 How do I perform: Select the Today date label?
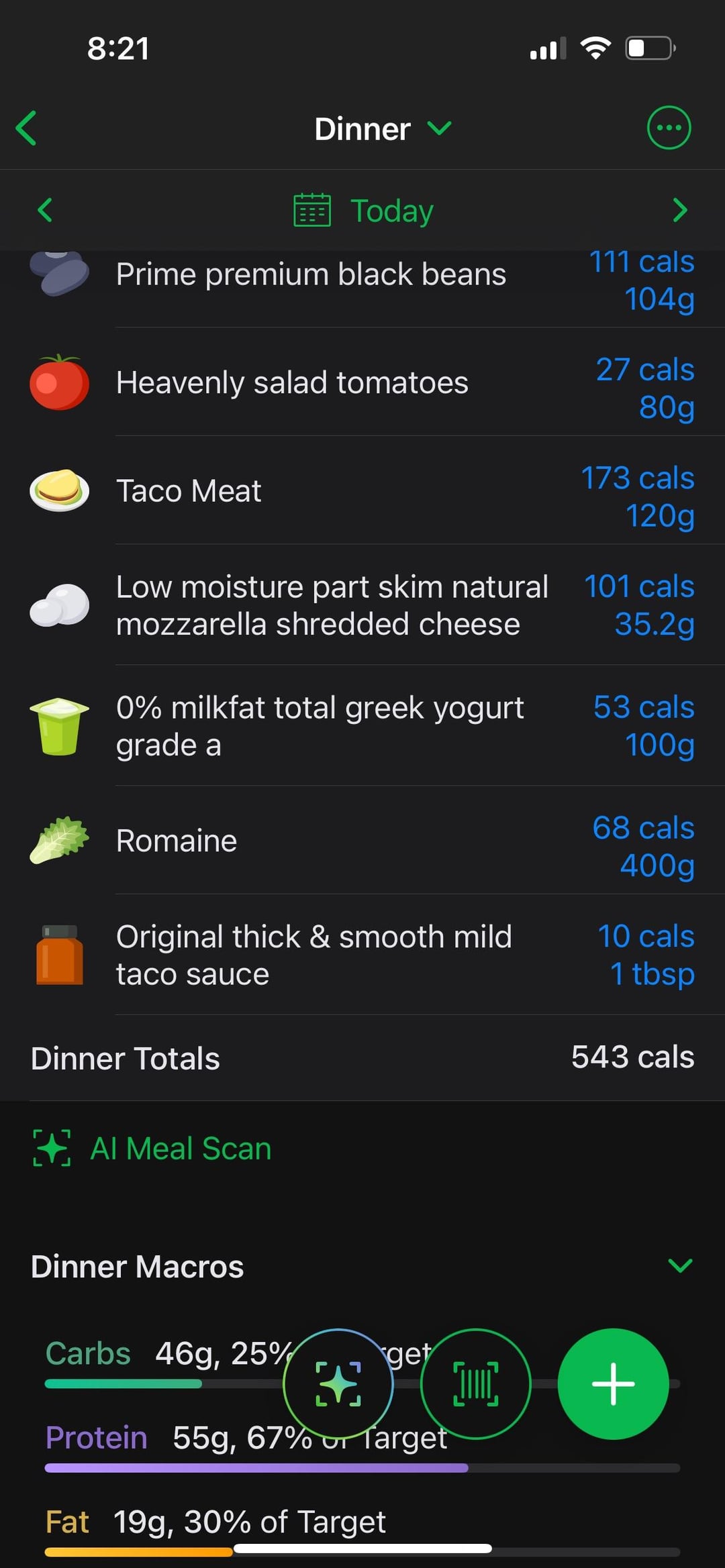tap(392, 211)
